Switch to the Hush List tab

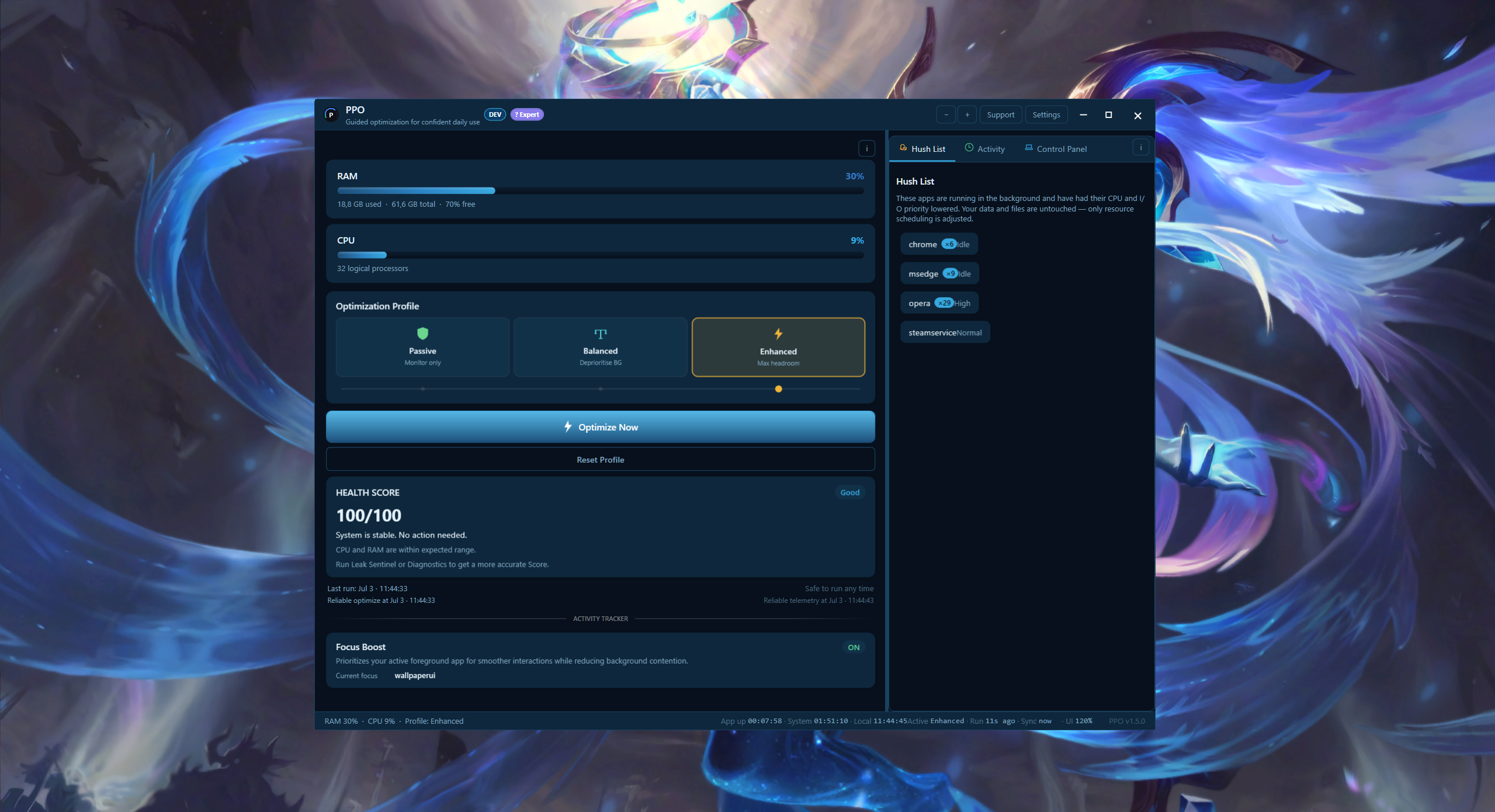(x=922, y=149)
